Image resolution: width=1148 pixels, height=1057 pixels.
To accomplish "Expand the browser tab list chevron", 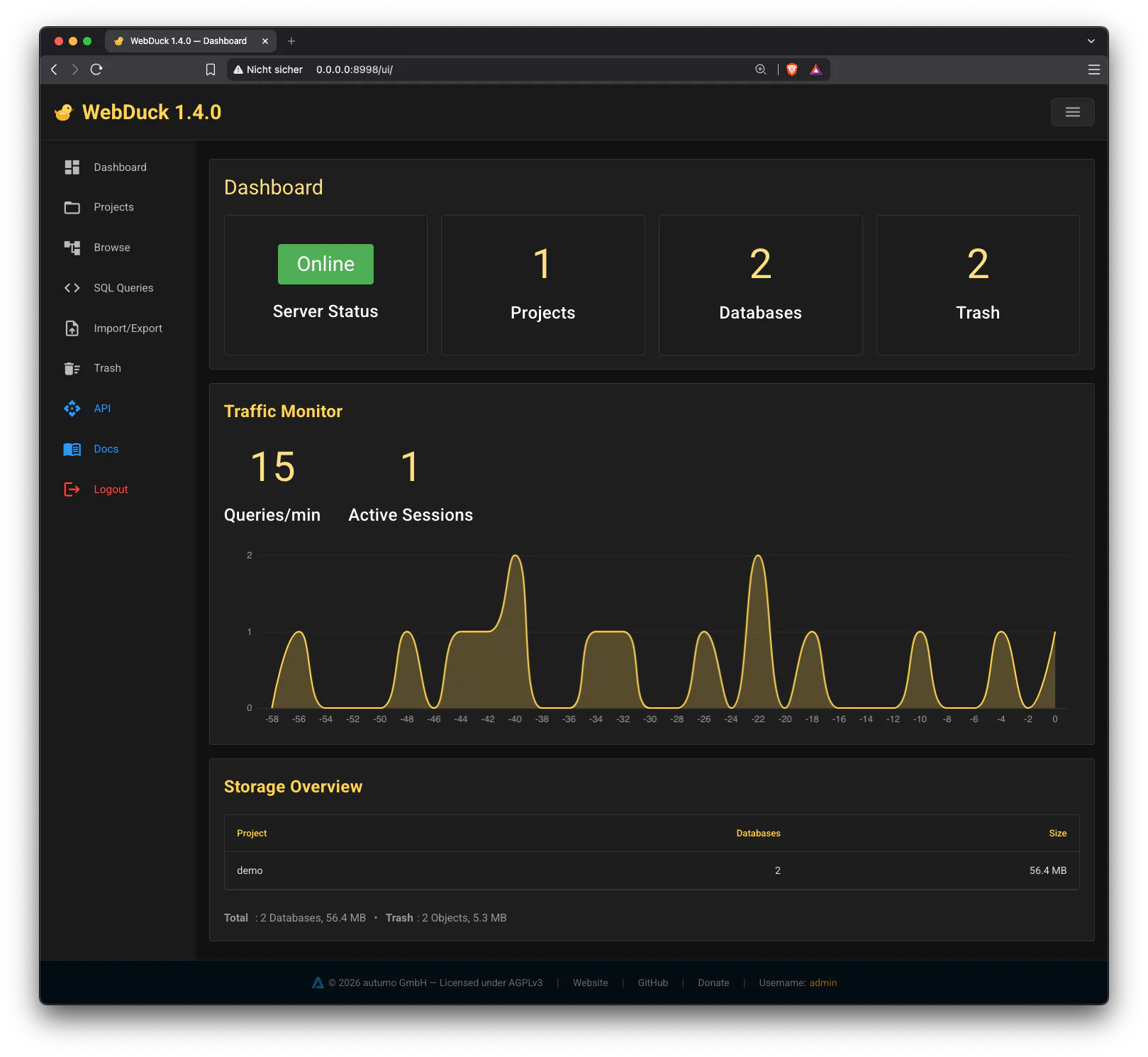I will point(1091,41).
